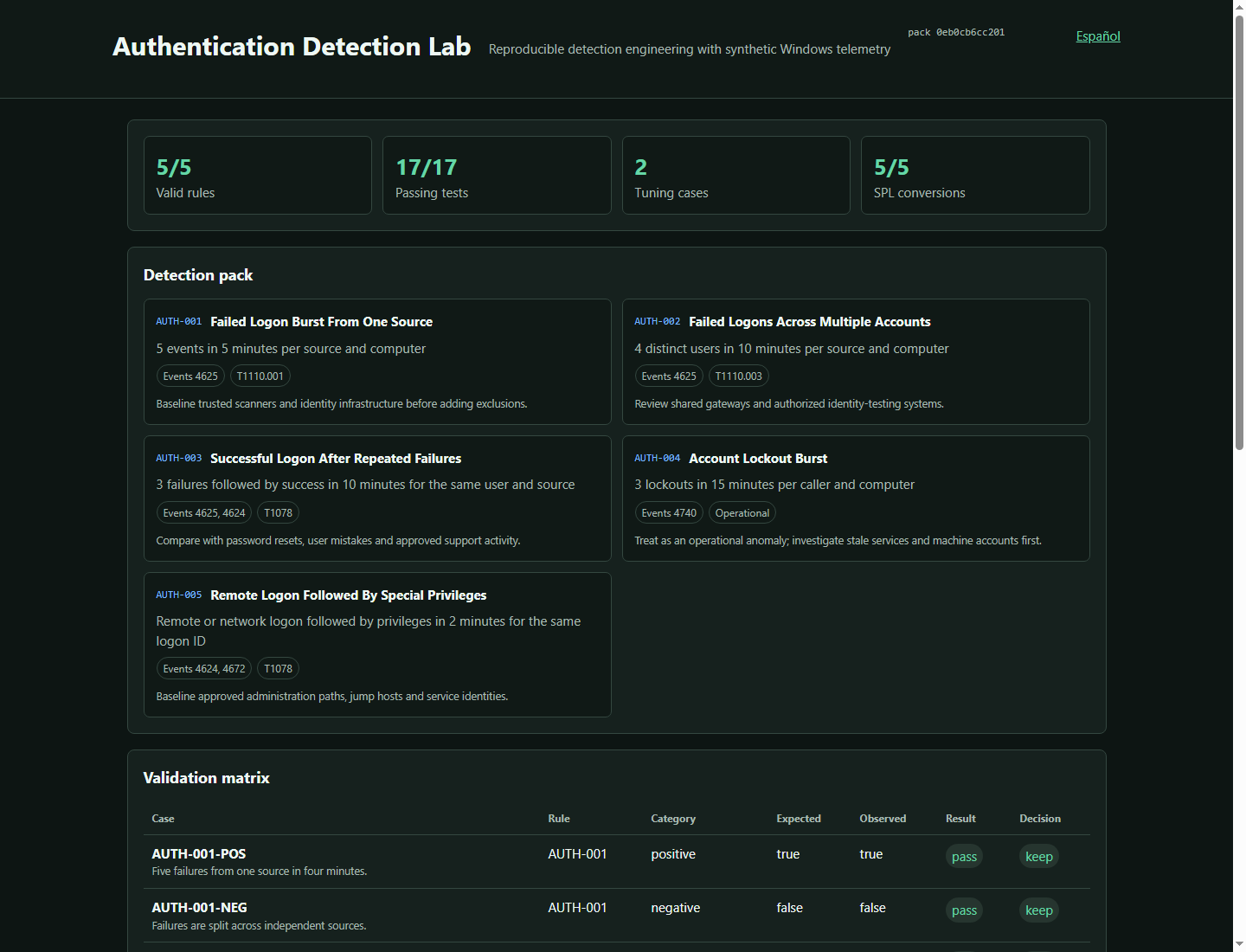The image size is (1246, 952).
Task: Click T1078 tag on AUTH-003 card
Action: pyautogui.click(x=279, y=513)
